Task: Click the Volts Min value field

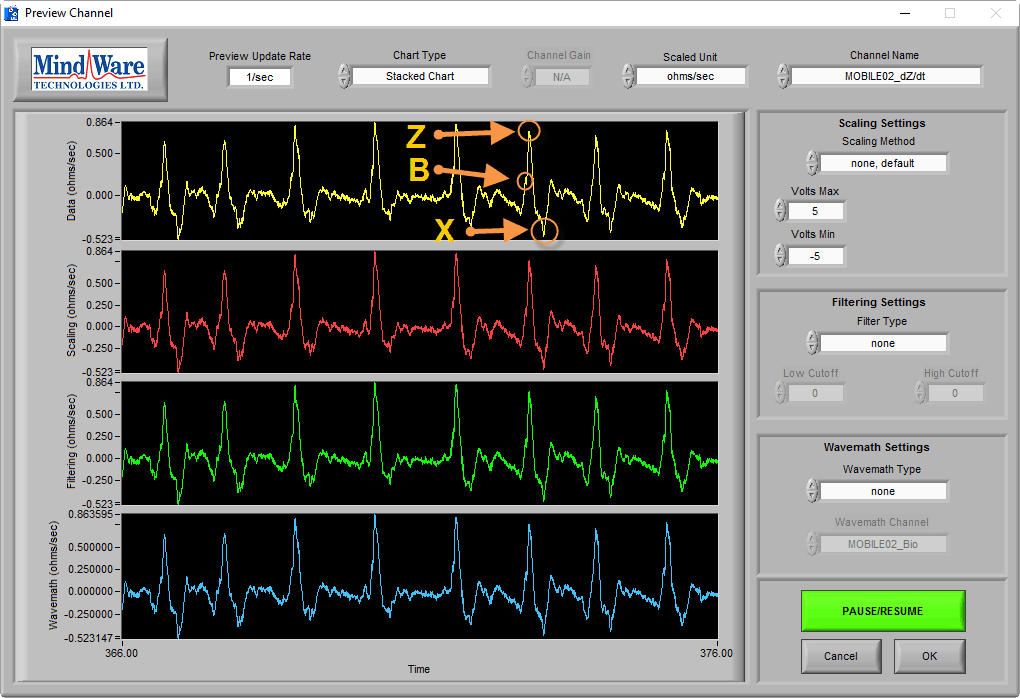Action: click(x=816, y=256)
